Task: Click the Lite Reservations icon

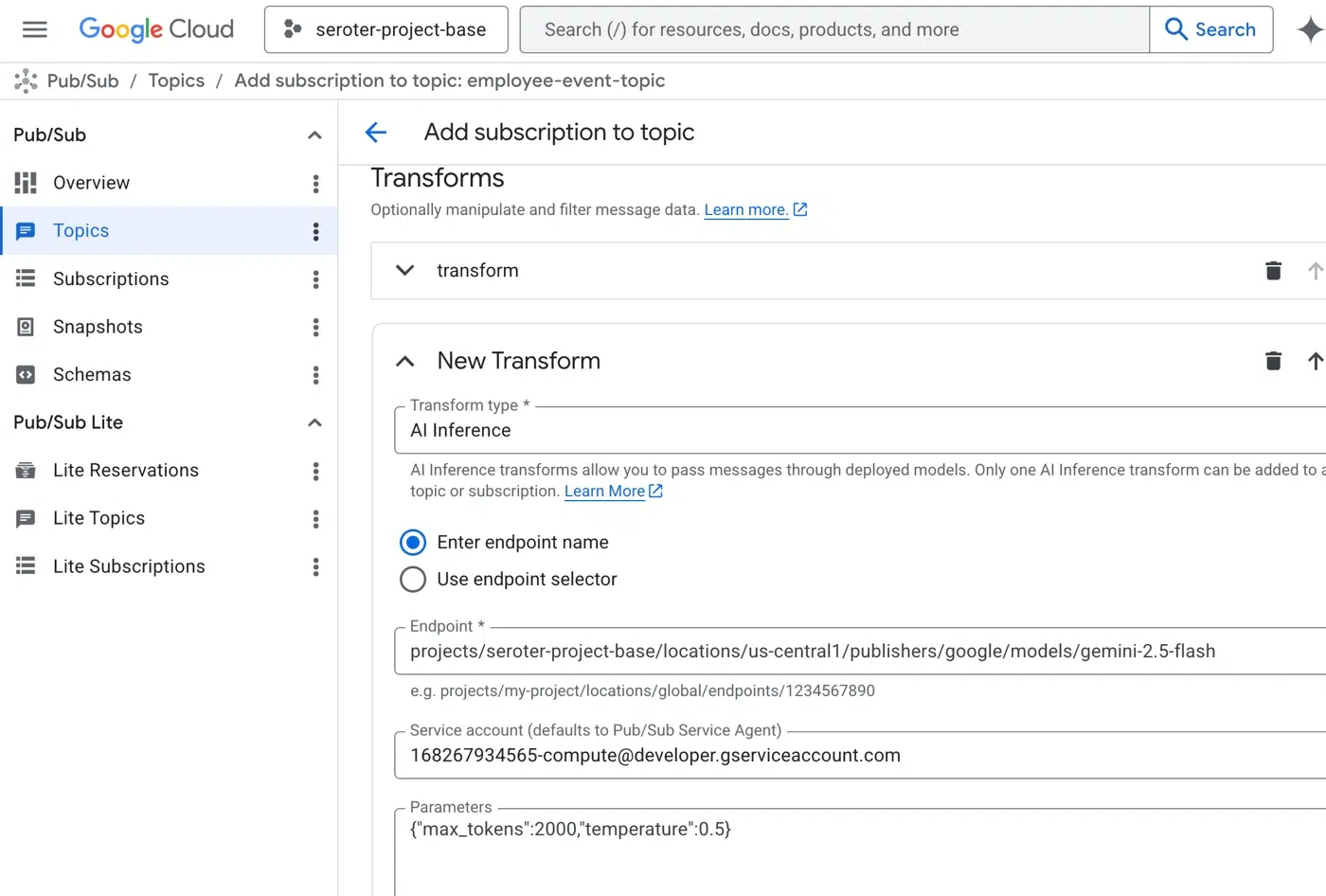Action: tap(26, 471)
